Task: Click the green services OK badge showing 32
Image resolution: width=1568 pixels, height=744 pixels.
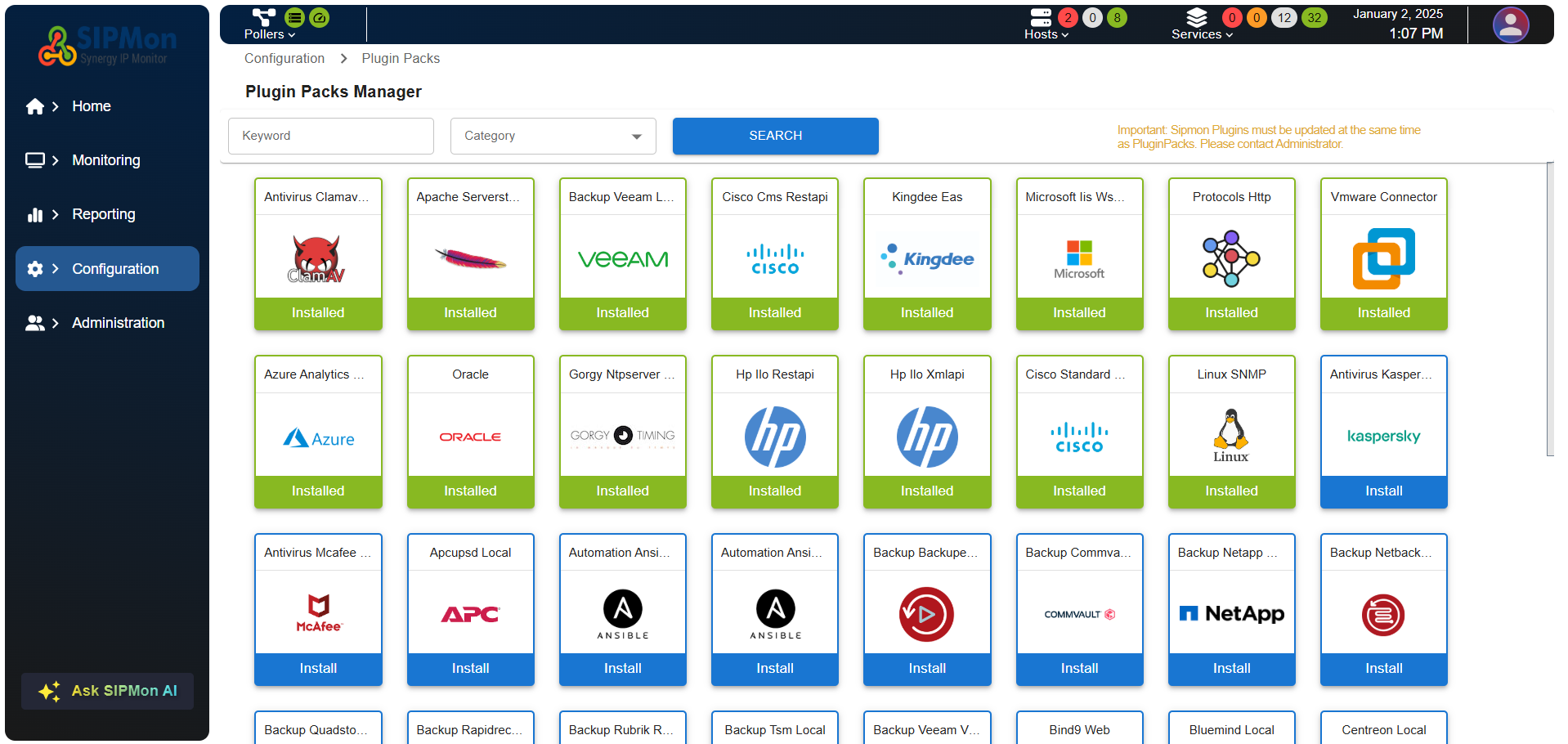Action: [1314, 18]
